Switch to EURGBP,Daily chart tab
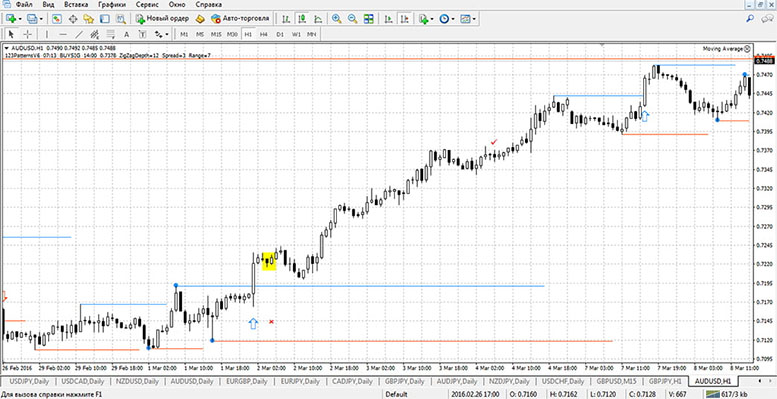 point(247,381)
